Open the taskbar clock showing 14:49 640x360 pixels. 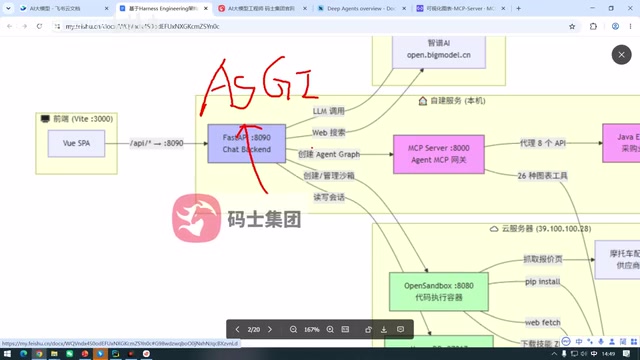click(x=608, y=354)
